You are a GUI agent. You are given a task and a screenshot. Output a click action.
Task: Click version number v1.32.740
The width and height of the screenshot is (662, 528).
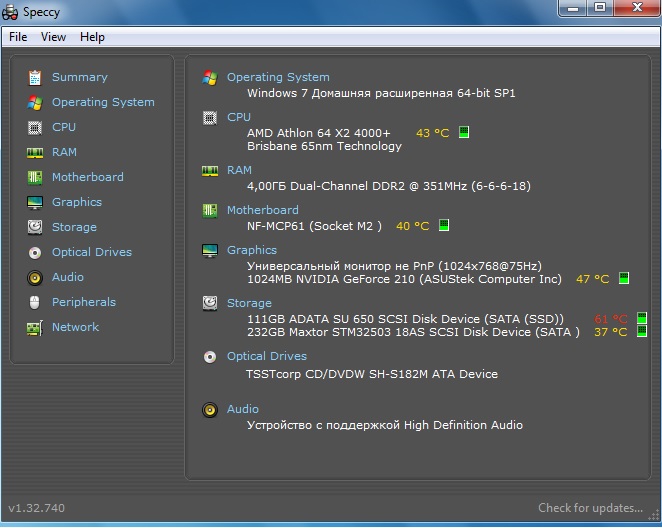coord(37,508)
